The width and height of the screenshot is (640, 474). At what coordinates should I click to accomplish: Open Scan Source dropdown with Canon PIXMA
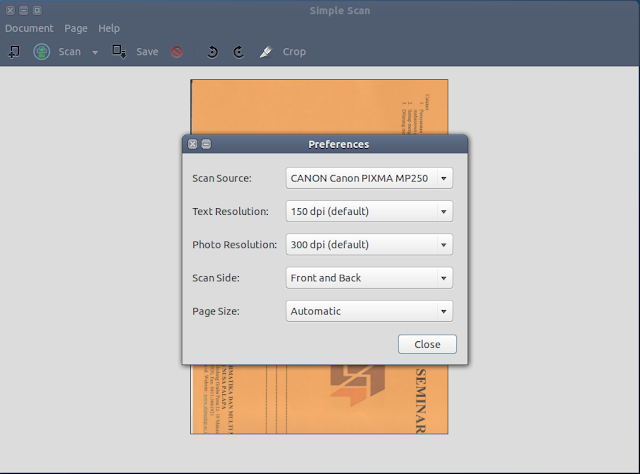(369, 178)
